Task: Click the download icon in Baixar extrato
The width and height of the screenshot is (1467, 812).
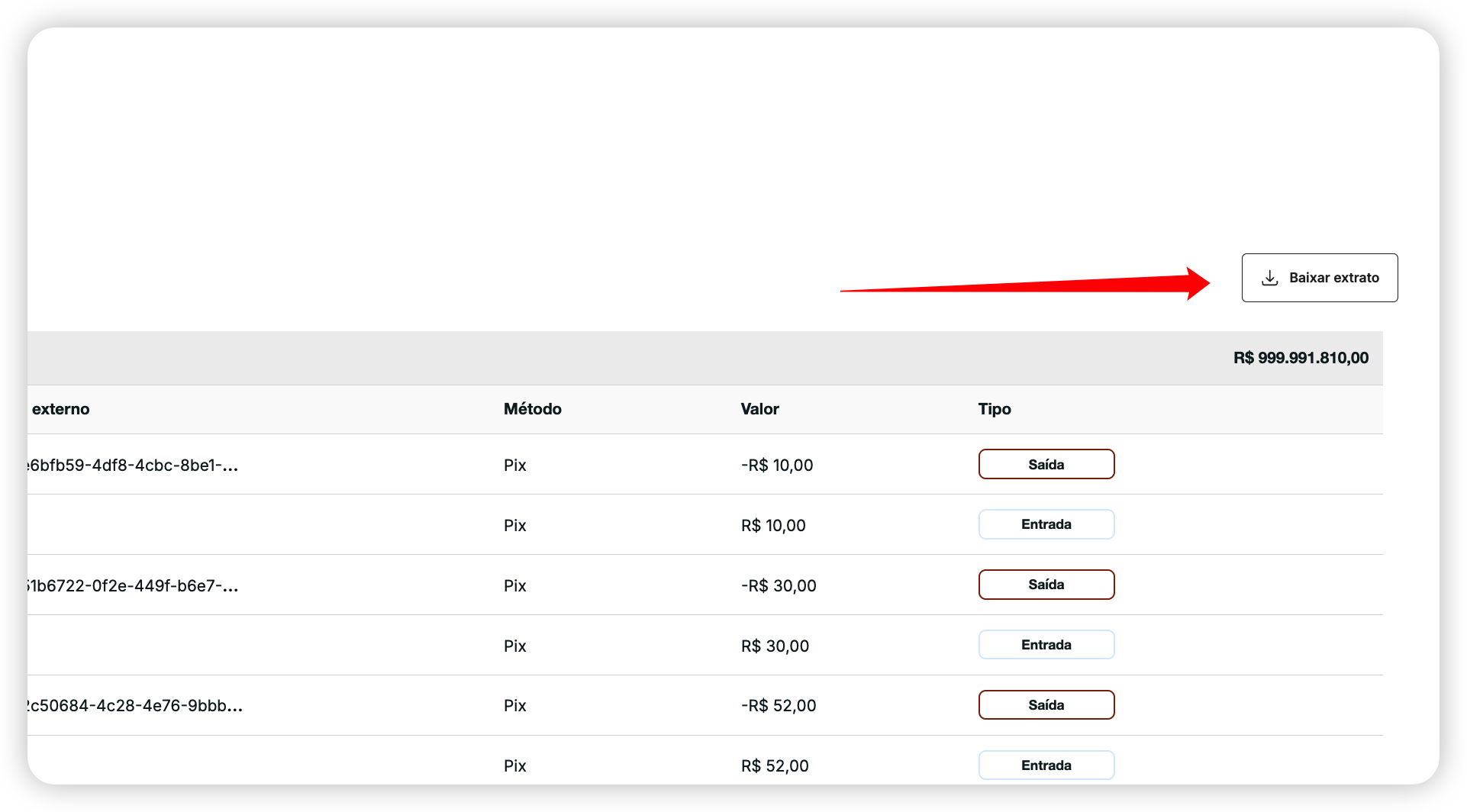Action: 1269,278
